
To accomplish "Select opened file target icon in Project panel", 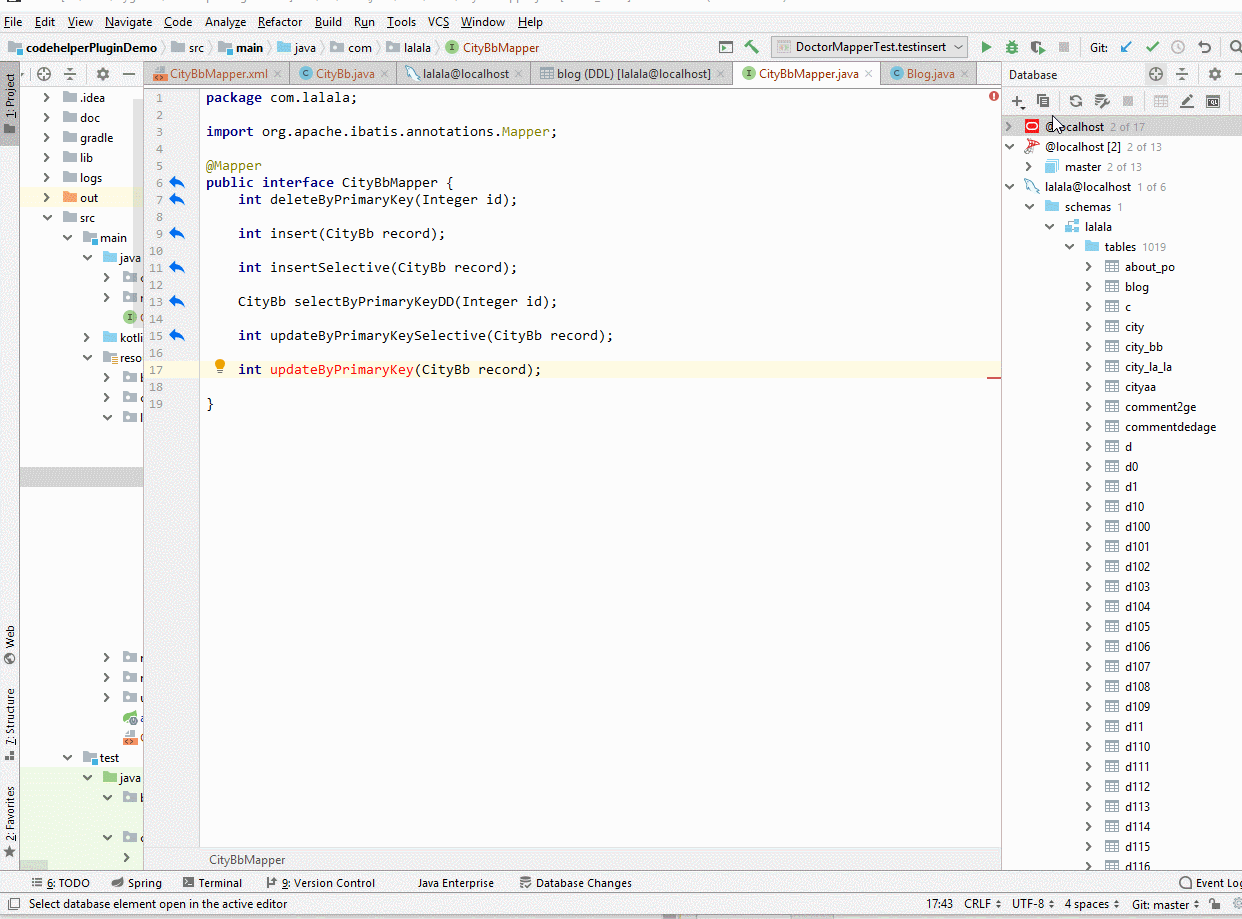I will (44, 74).
